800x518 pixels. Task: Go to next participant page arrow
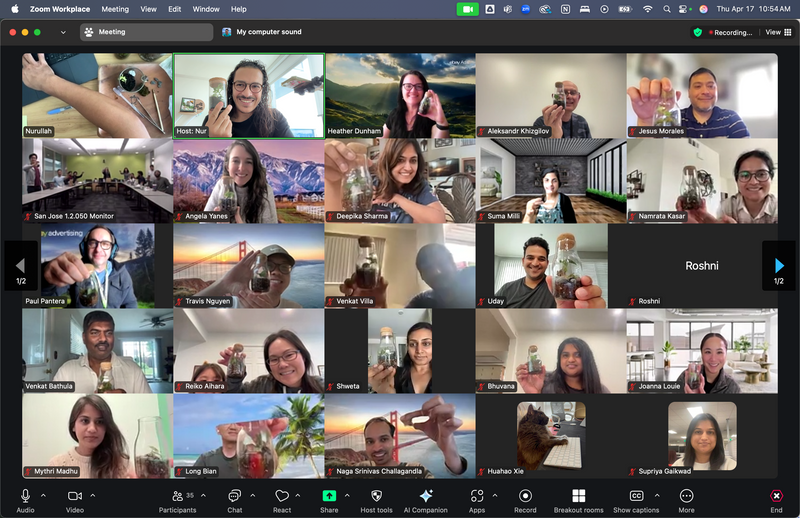coord(779,265)
